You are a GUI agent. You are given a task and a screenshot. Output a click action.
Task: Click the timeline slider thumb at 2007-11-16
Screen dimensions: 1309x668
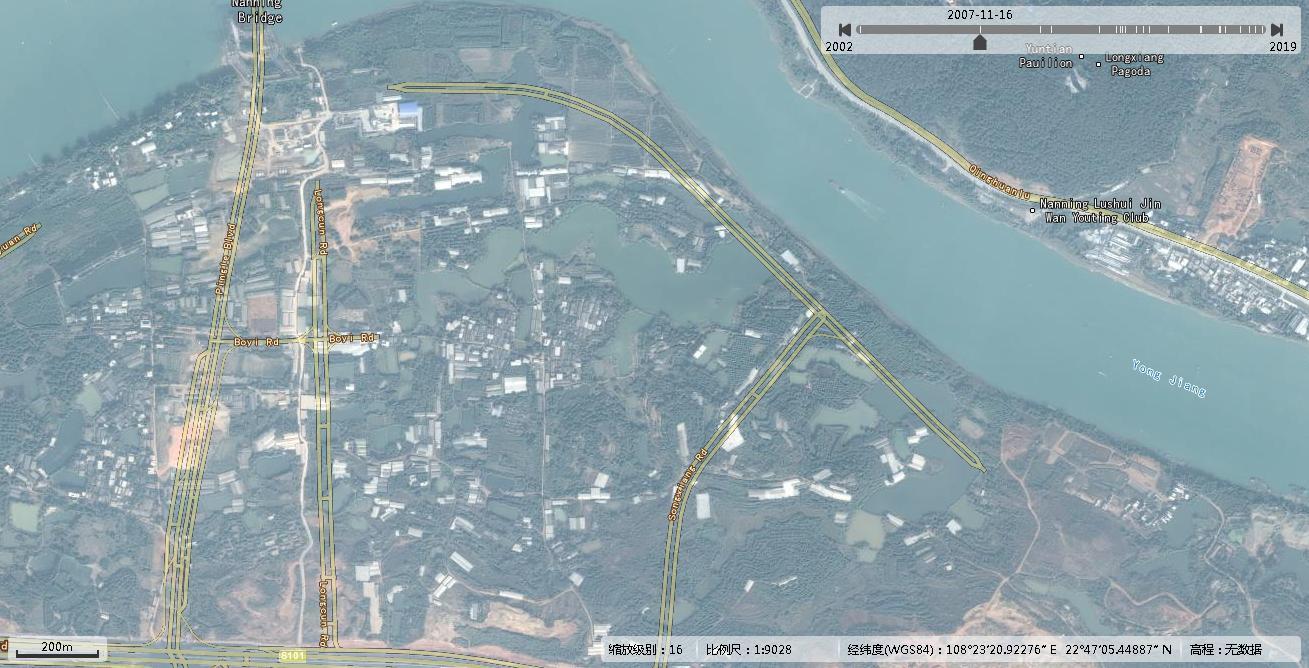pyautogui.click(x=980, y=41)
